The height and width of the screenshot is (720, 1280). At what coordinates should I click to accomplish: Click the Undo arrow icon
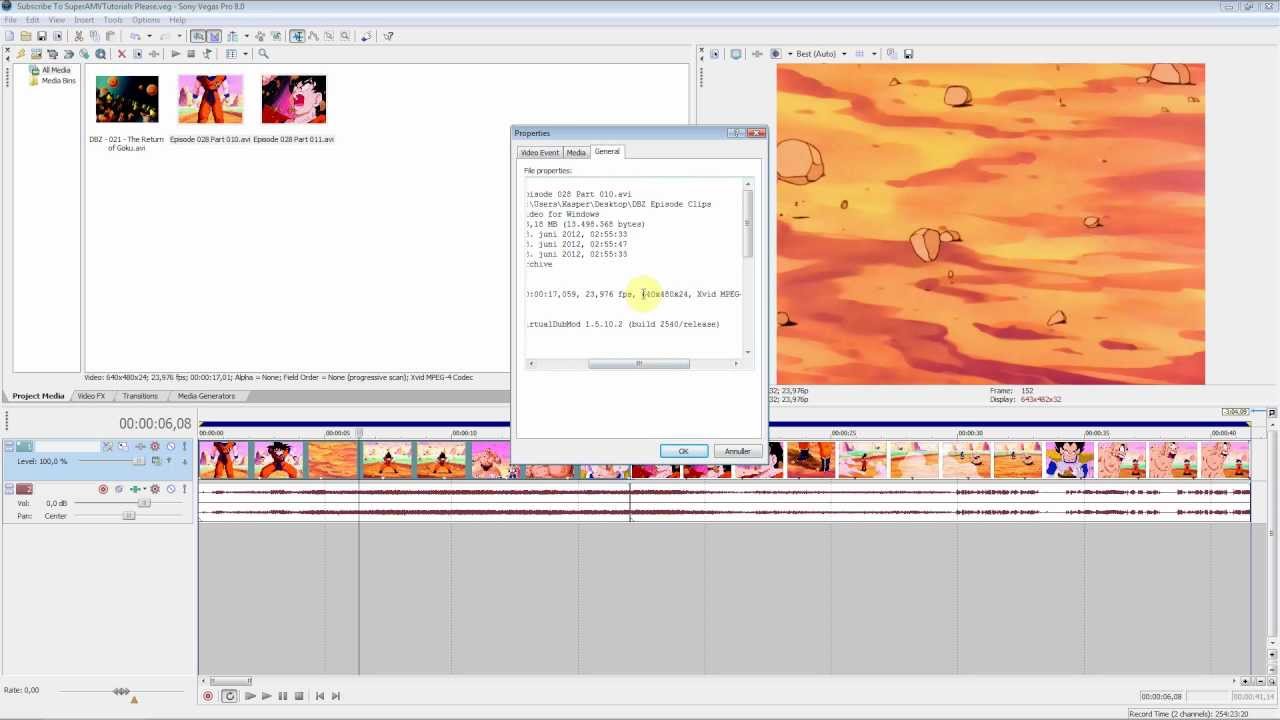click(135, 36)
